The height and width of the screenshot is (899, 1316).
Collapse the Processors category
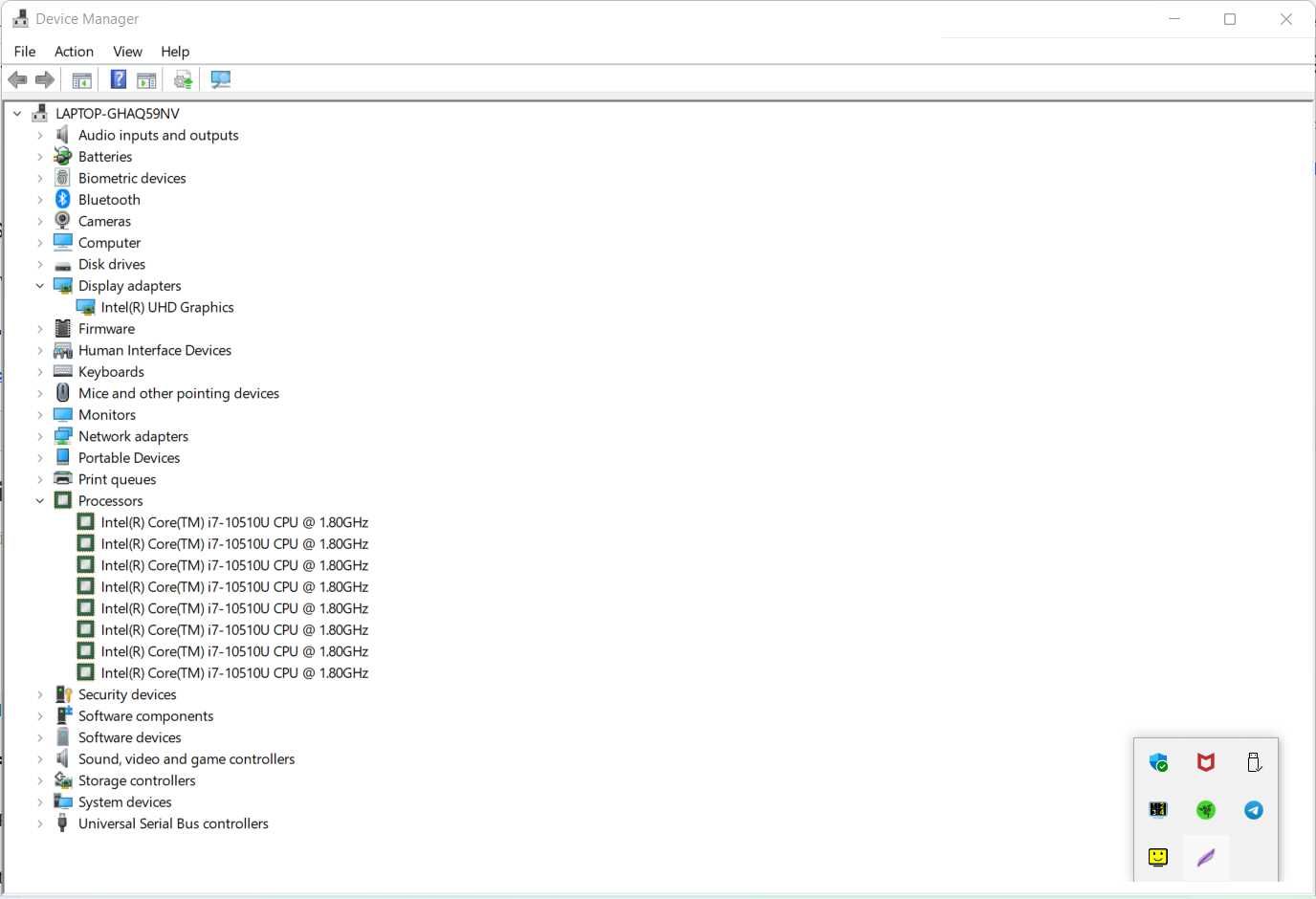pos(40,500)
